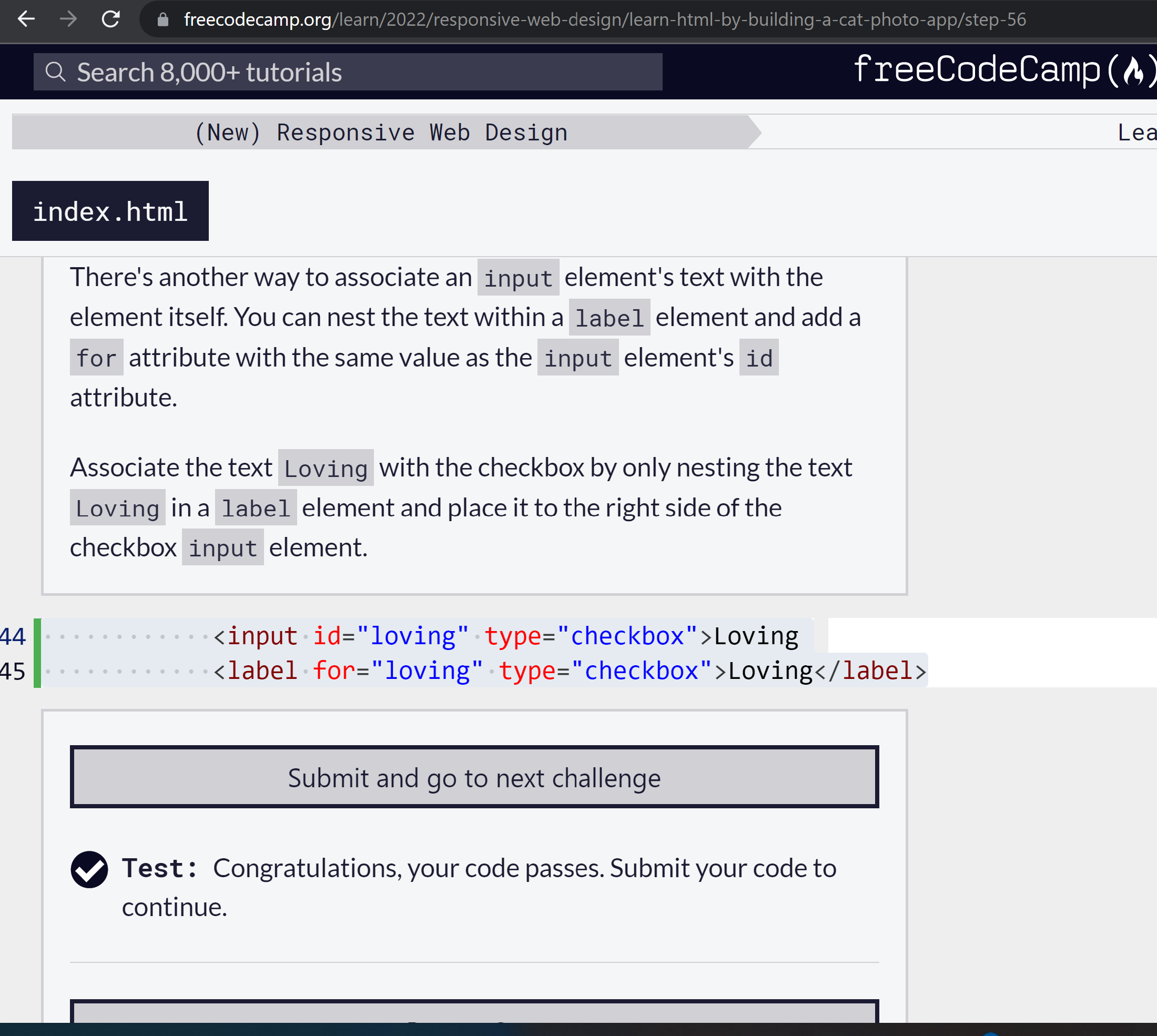Click the "checkbox" type value on line 44
This screenshot has width=1157, height=1036.
(x=627, y=636)
